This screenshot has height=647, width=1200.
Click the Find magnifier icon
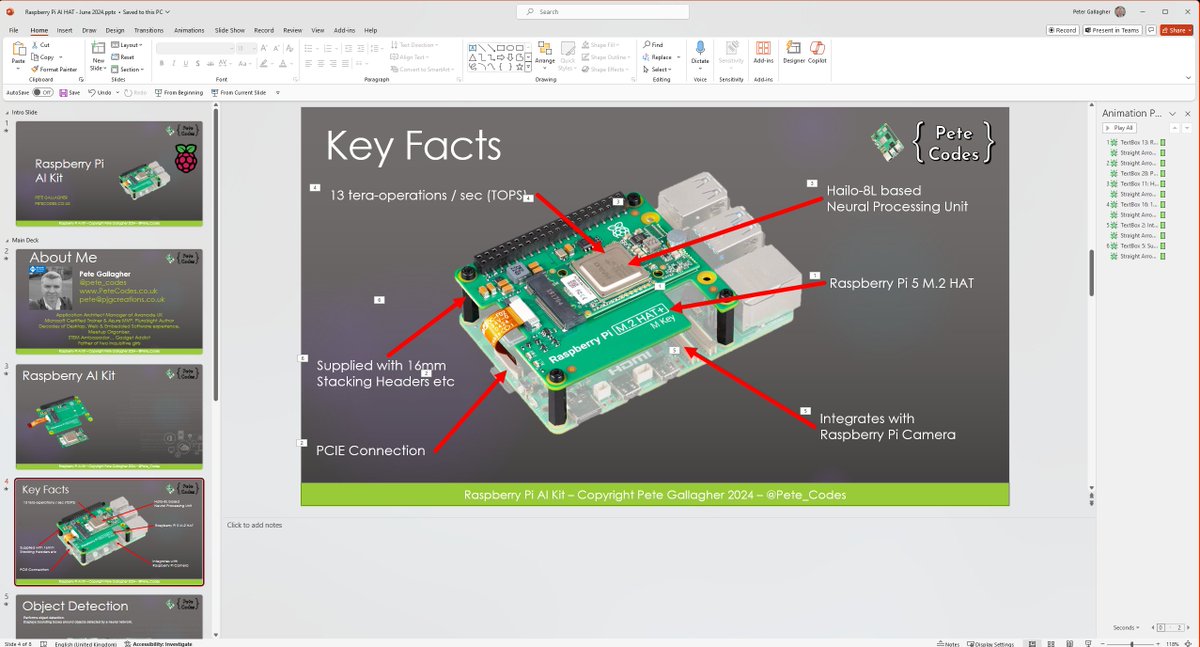646,45
